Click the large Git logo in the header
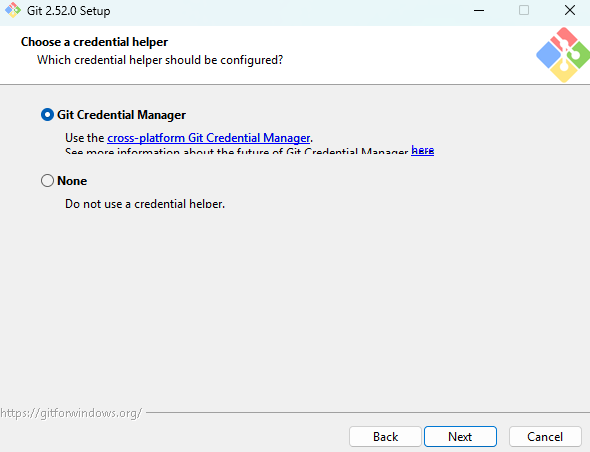The height and width of the screenshot is (452, 590). pos(563,55)
